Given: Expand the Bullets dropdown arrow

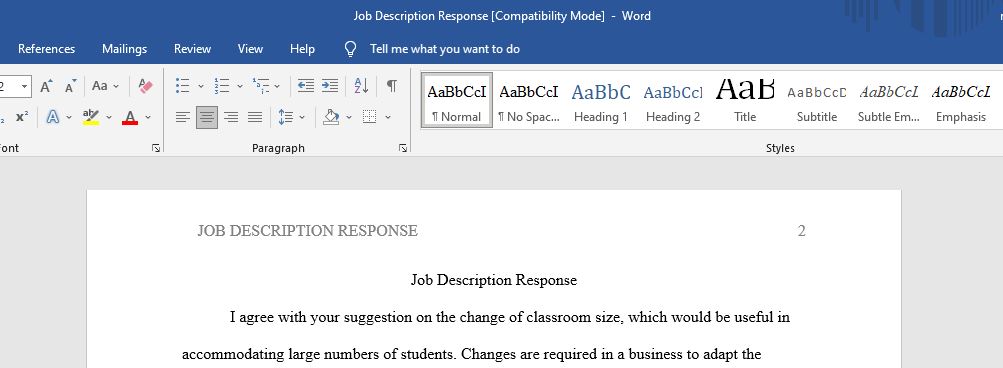Looking at the screenshot, I should click(x=200, y=86).
